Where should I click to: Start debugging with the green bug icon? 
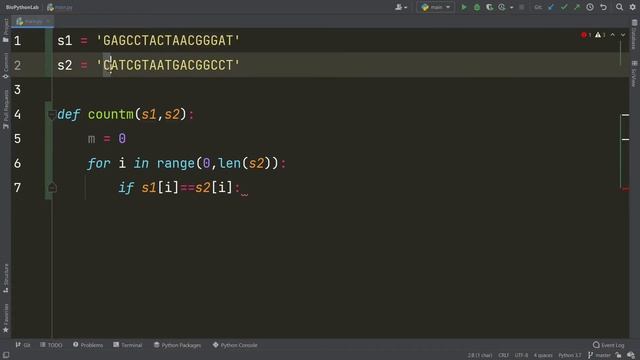click(x=476, y=7)
